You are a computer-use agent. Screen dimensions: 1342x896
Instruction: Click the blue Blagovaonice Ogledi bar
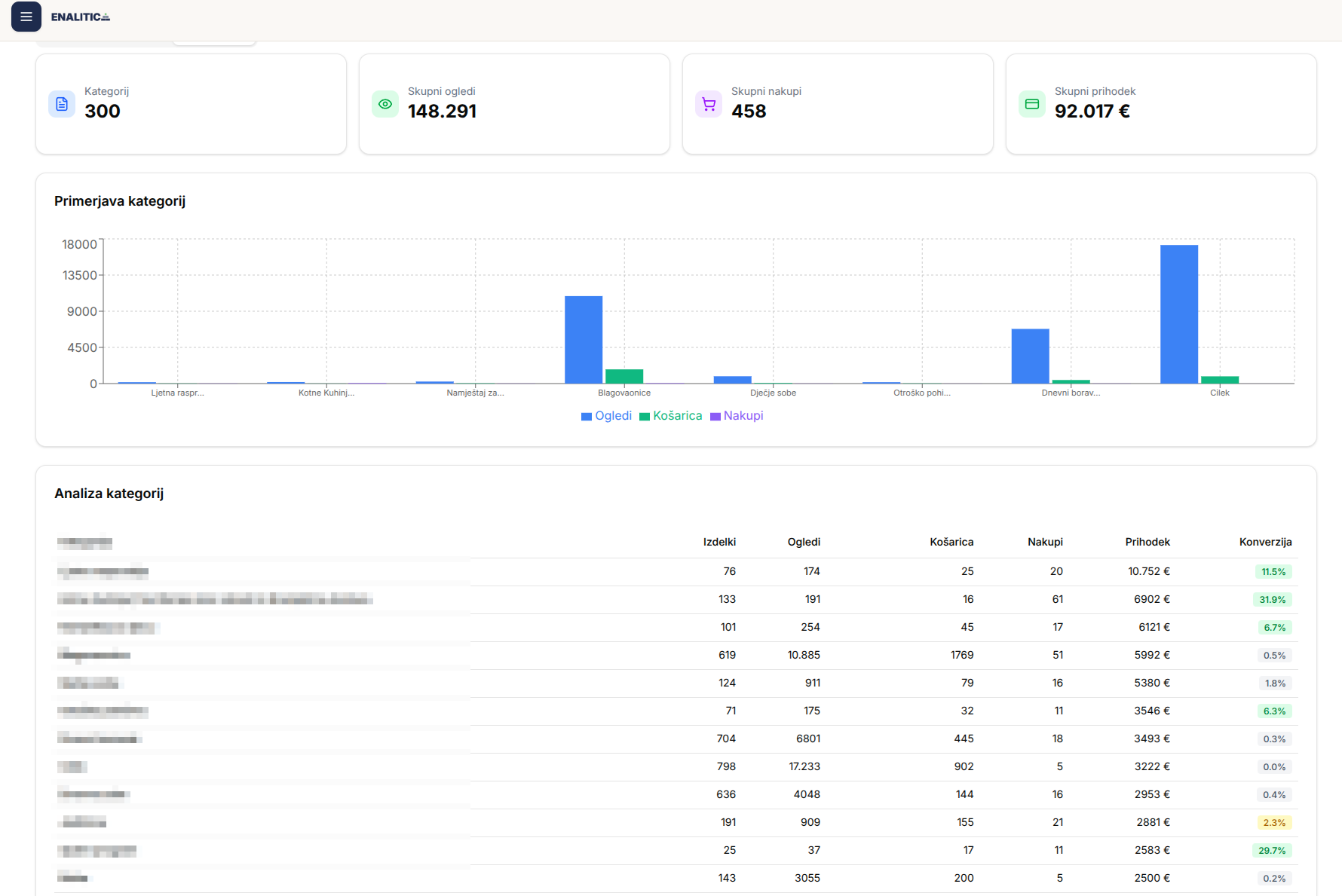(x=584, y=340)
